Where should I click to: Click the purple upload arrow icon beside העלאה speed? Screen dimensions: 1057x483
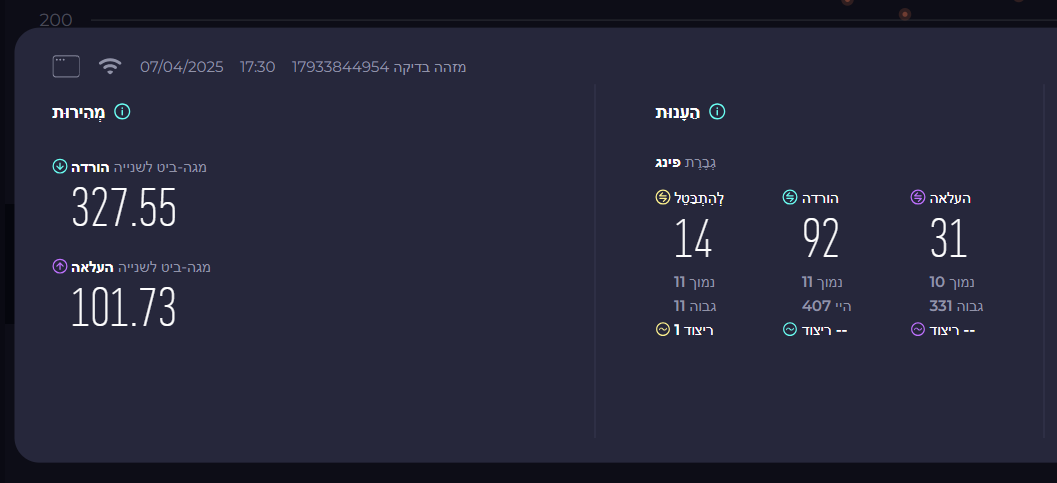(x=60, y=267)
